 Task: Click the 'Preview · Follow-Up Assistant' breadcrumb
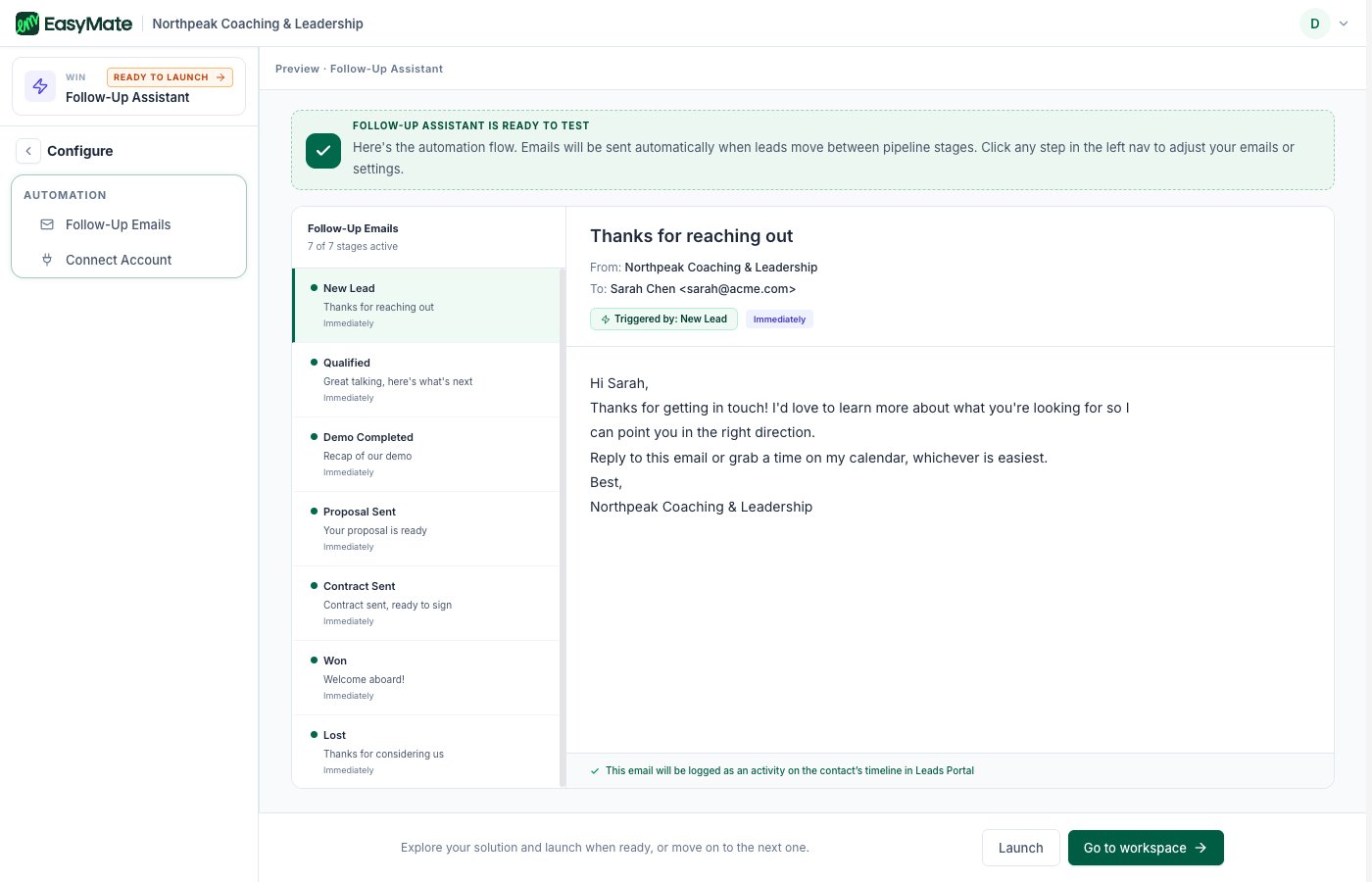359,69
